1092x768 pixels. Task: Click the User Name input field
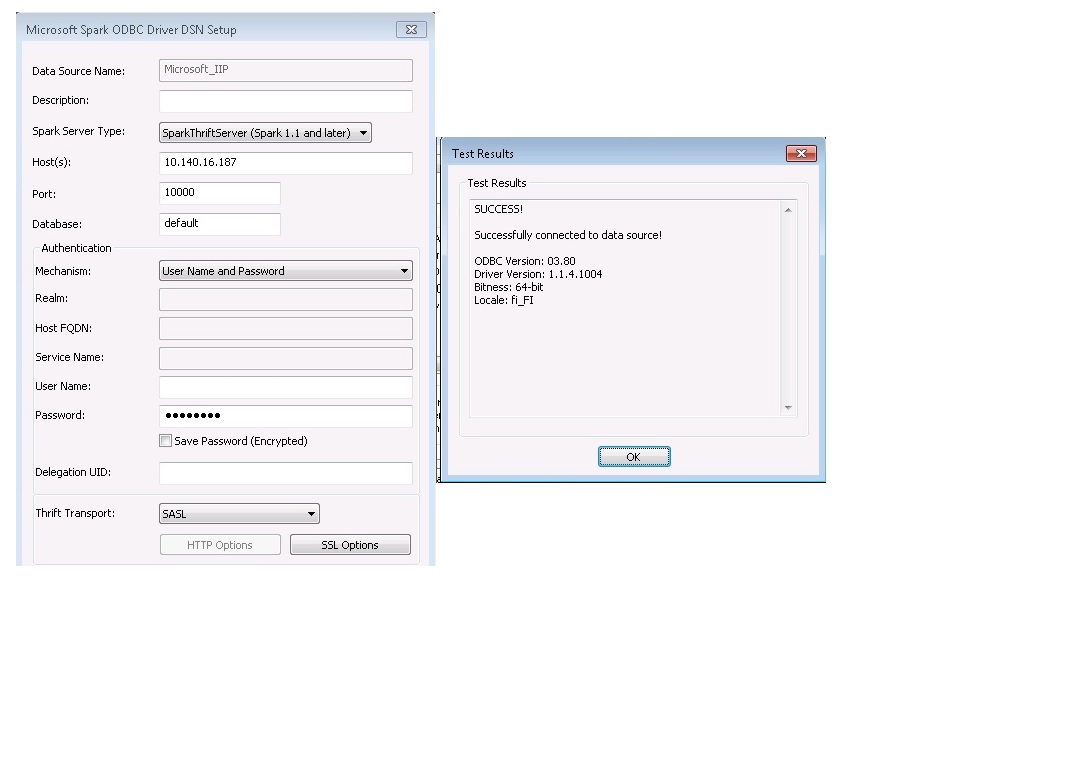[x=285, y=387]
